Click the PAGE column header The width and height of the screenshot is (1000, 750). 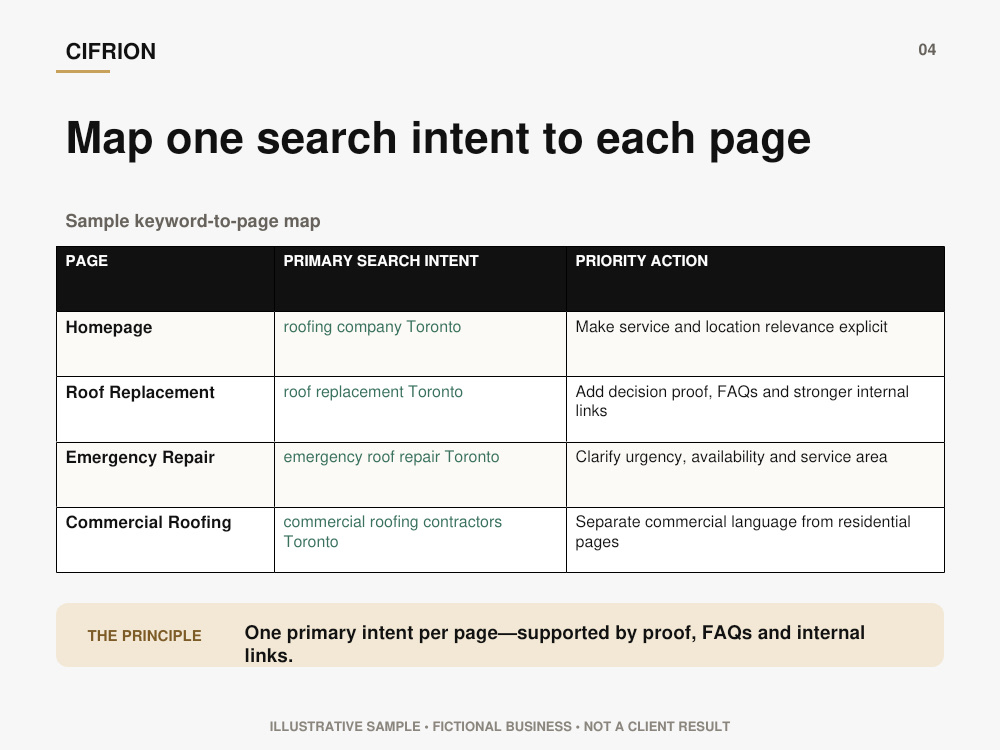click(x=87, y=261)
